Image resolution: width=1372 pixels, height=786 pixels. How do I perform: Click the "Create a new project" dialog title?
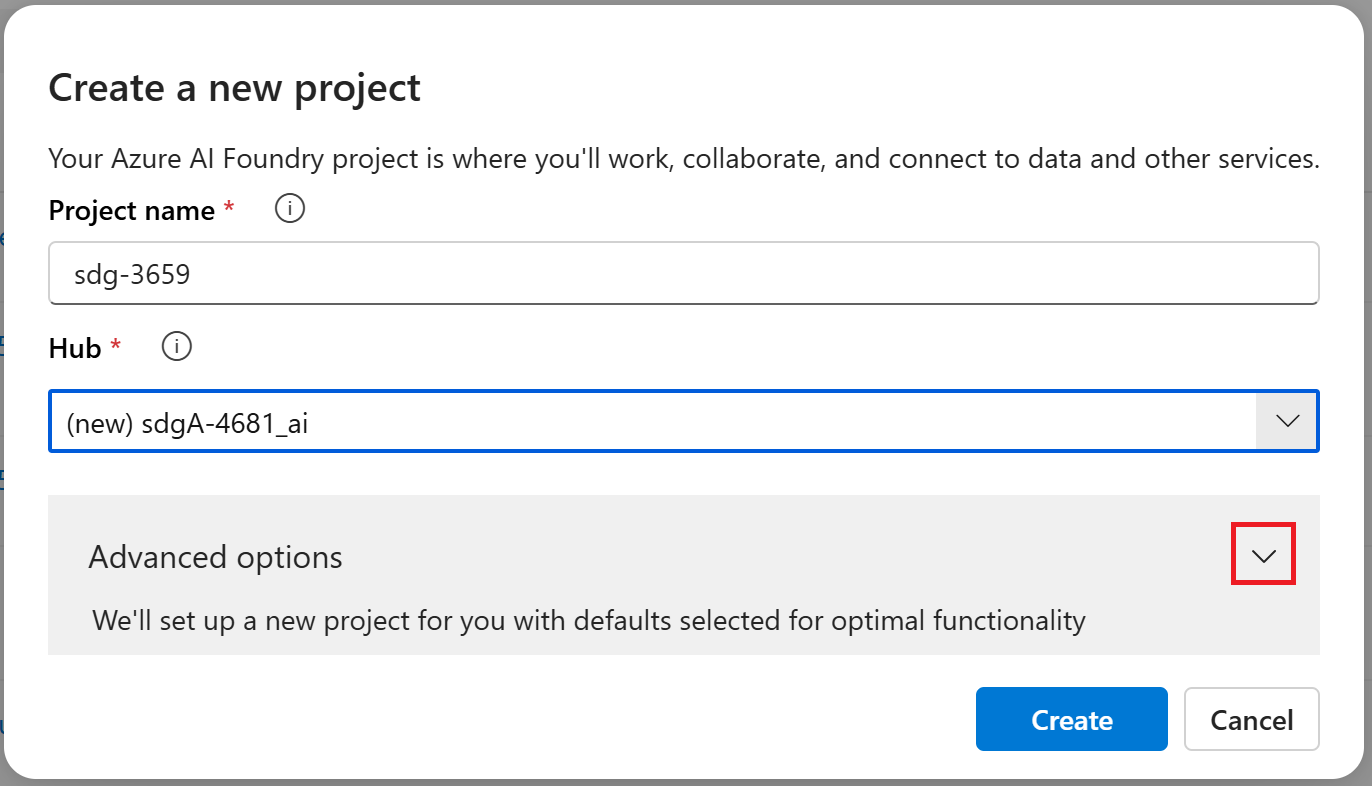coord(234,88)
